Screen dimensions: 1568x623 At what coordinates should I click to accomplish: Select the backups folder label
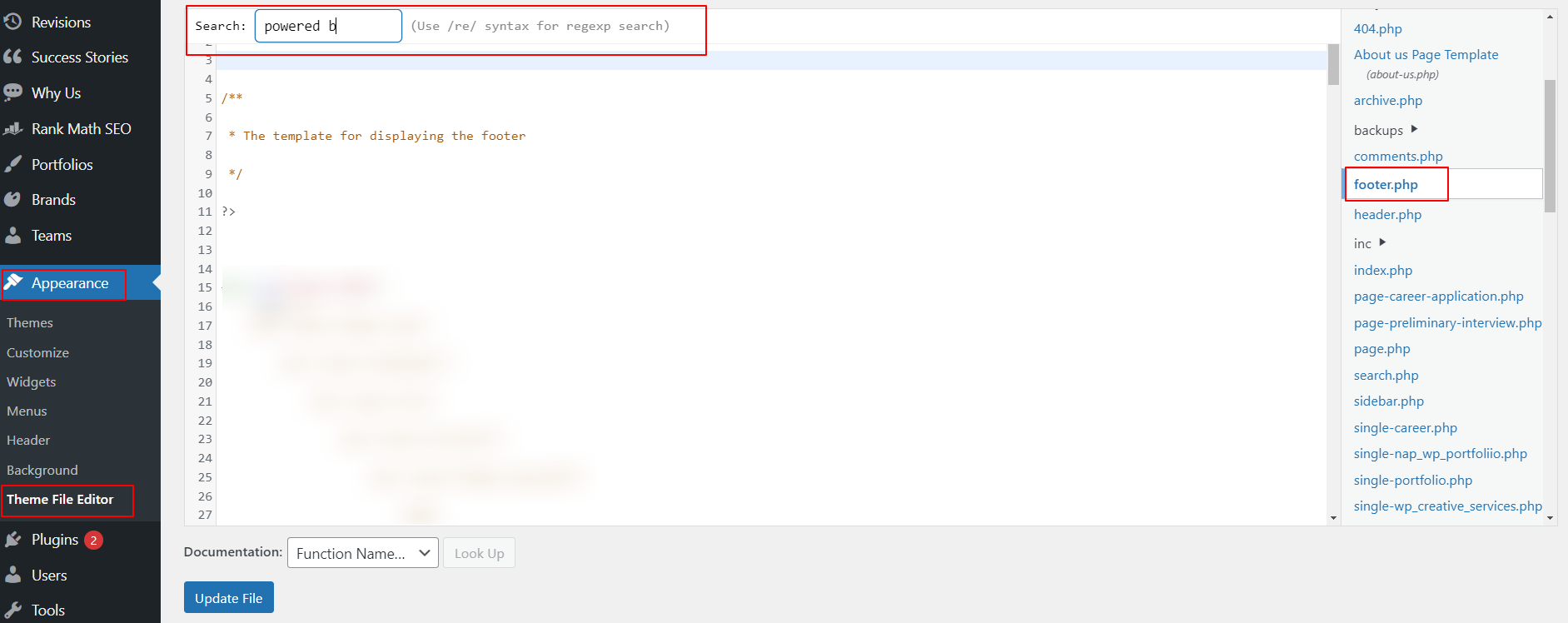[1378, 130]
